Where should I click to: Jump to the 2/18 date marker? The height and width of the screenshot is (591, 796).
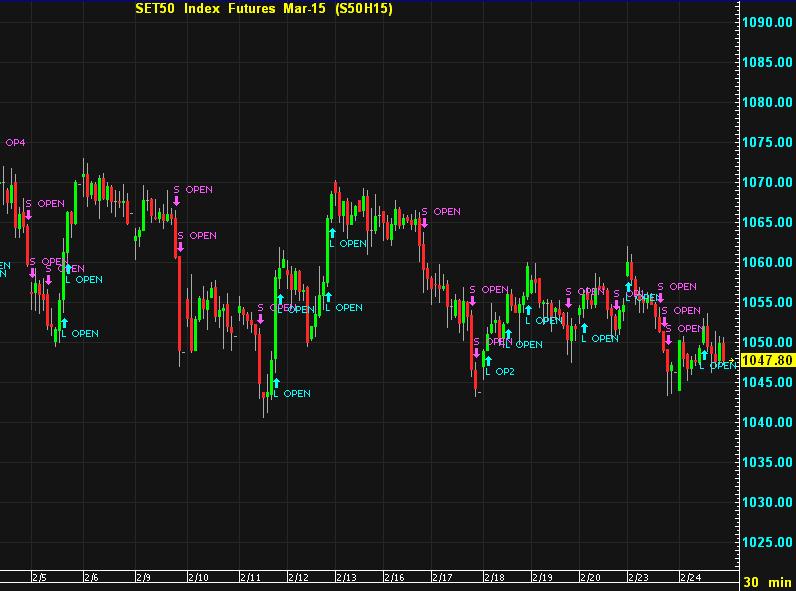493,577
